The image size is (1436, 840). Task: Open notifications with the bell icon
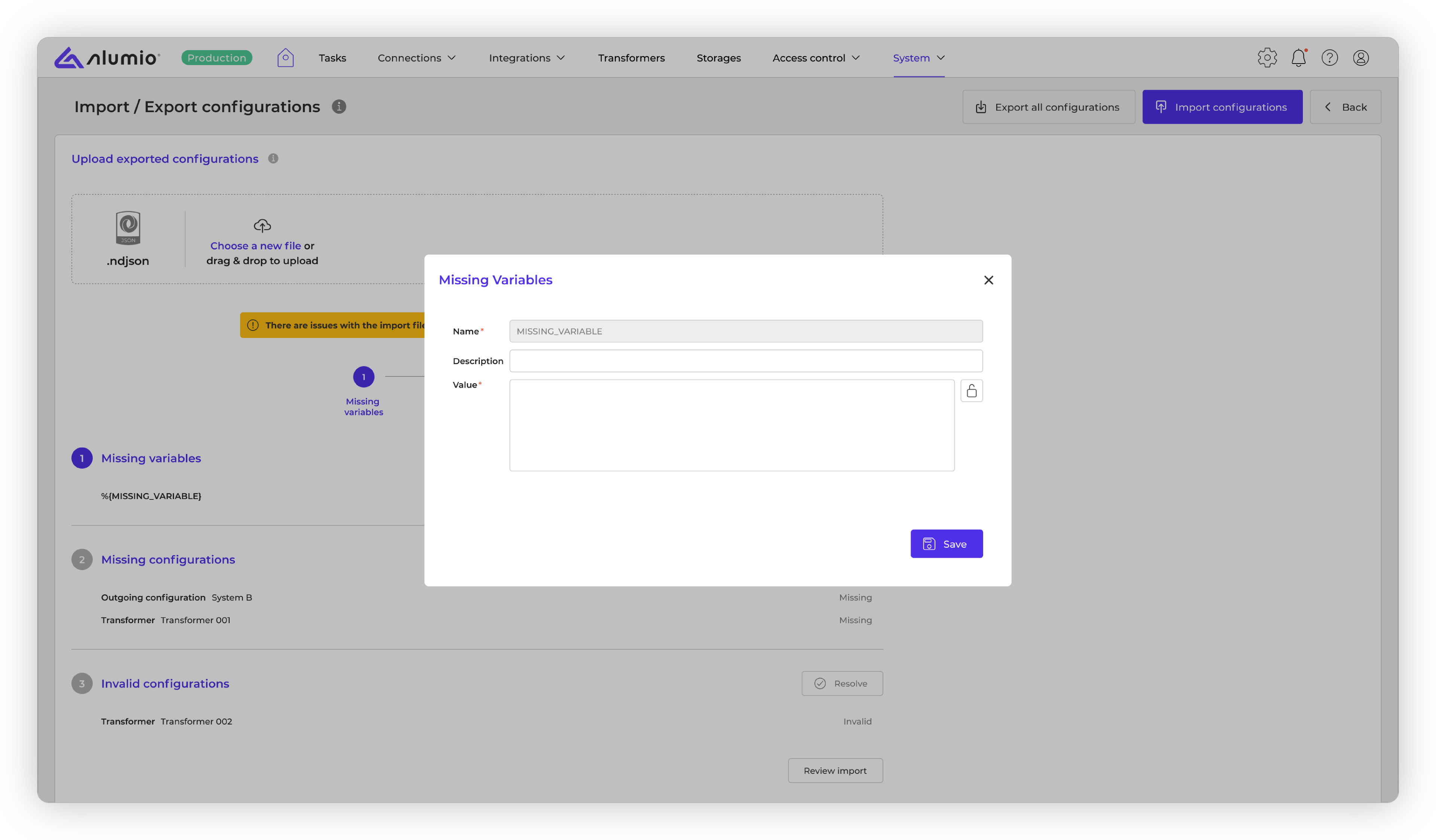click(1298, 58)
